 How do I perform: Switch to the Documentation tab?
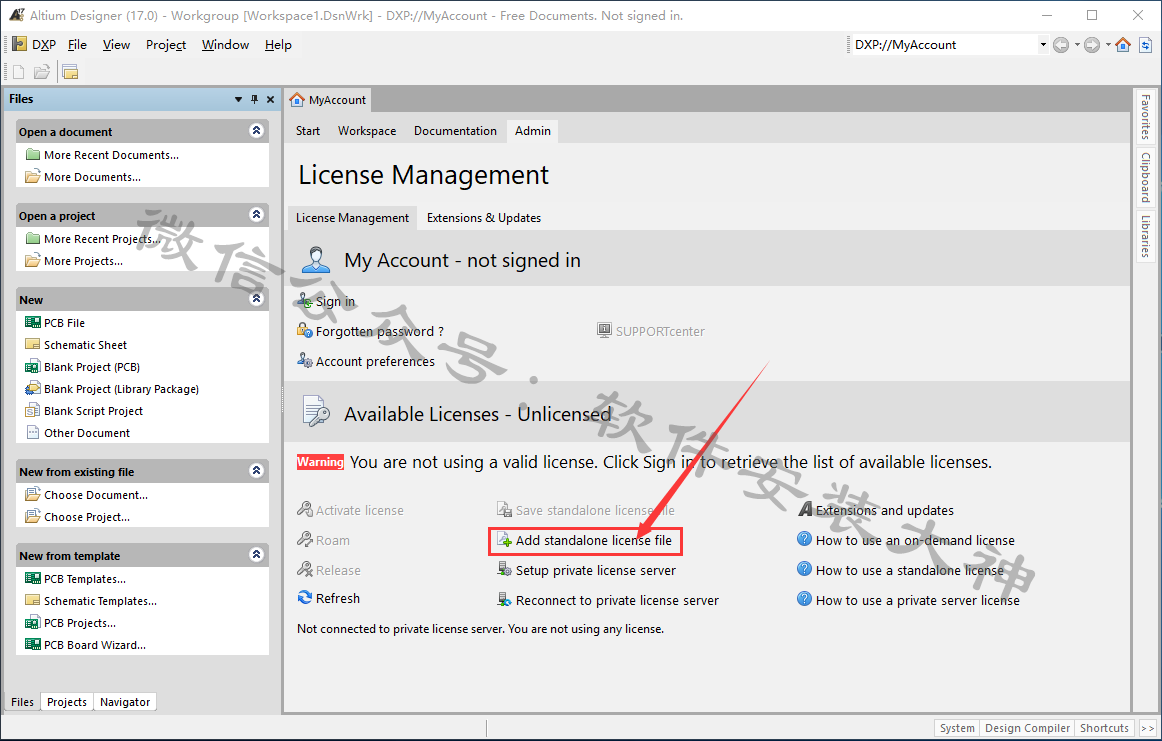click(455, 130)
